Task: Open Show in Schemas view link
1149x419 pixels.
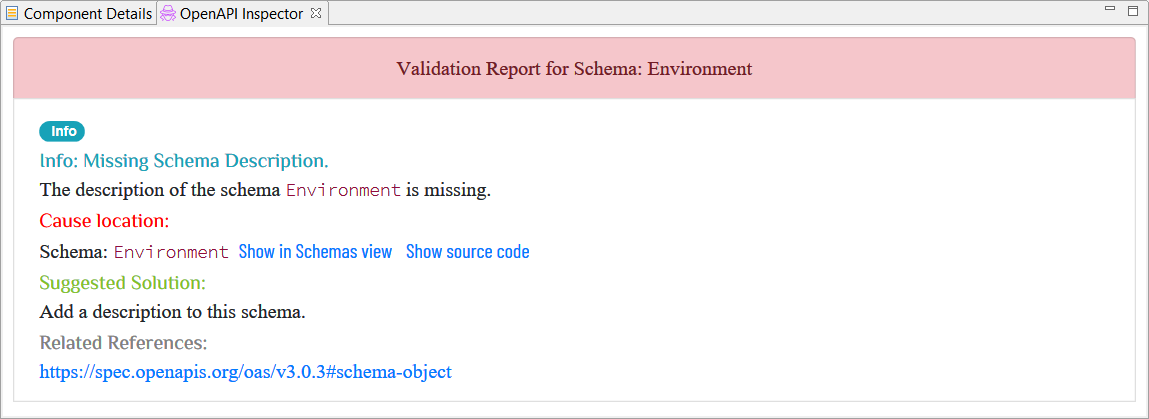Action: click(316, 252)
